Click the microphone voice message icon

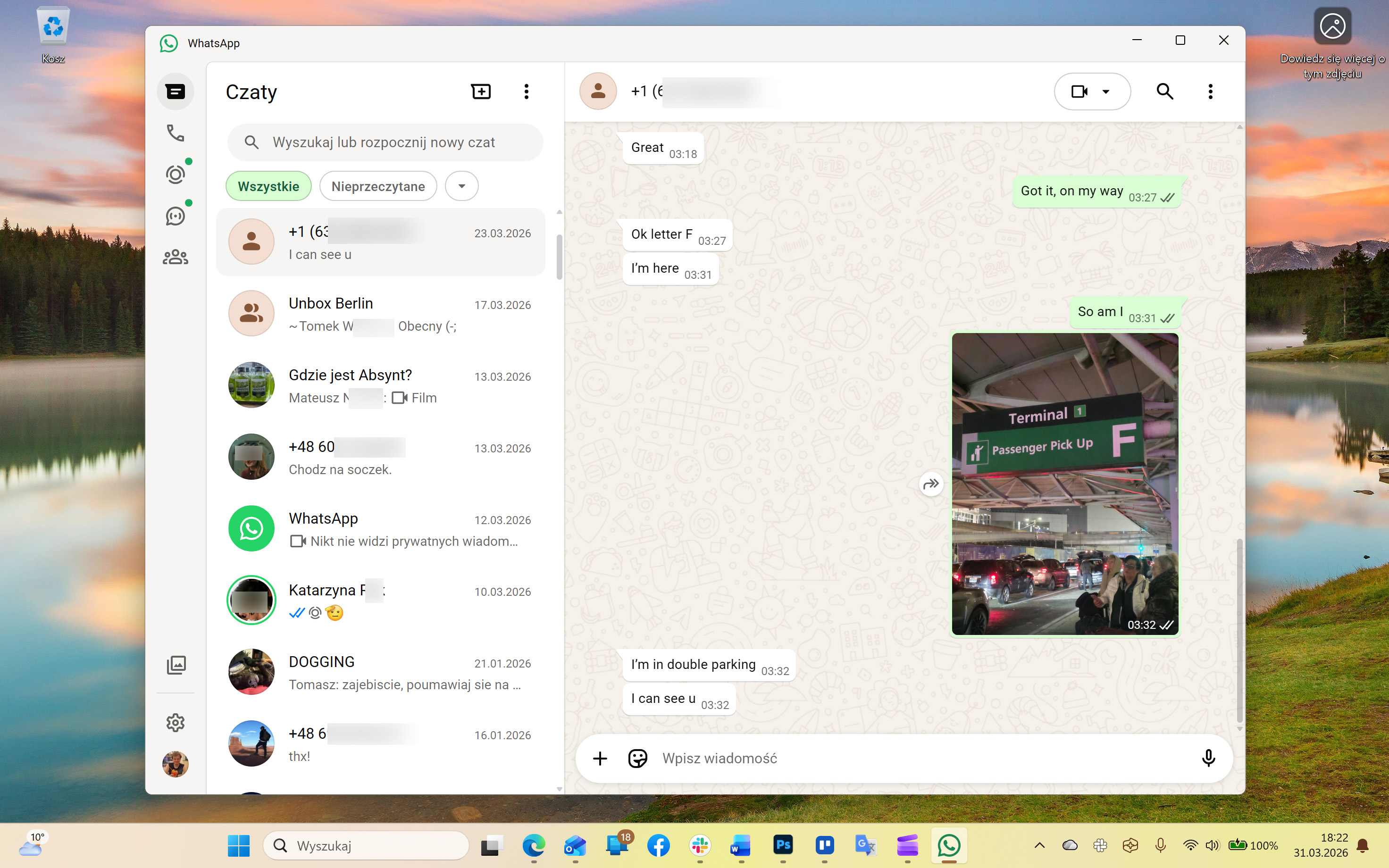point(1208,759)
